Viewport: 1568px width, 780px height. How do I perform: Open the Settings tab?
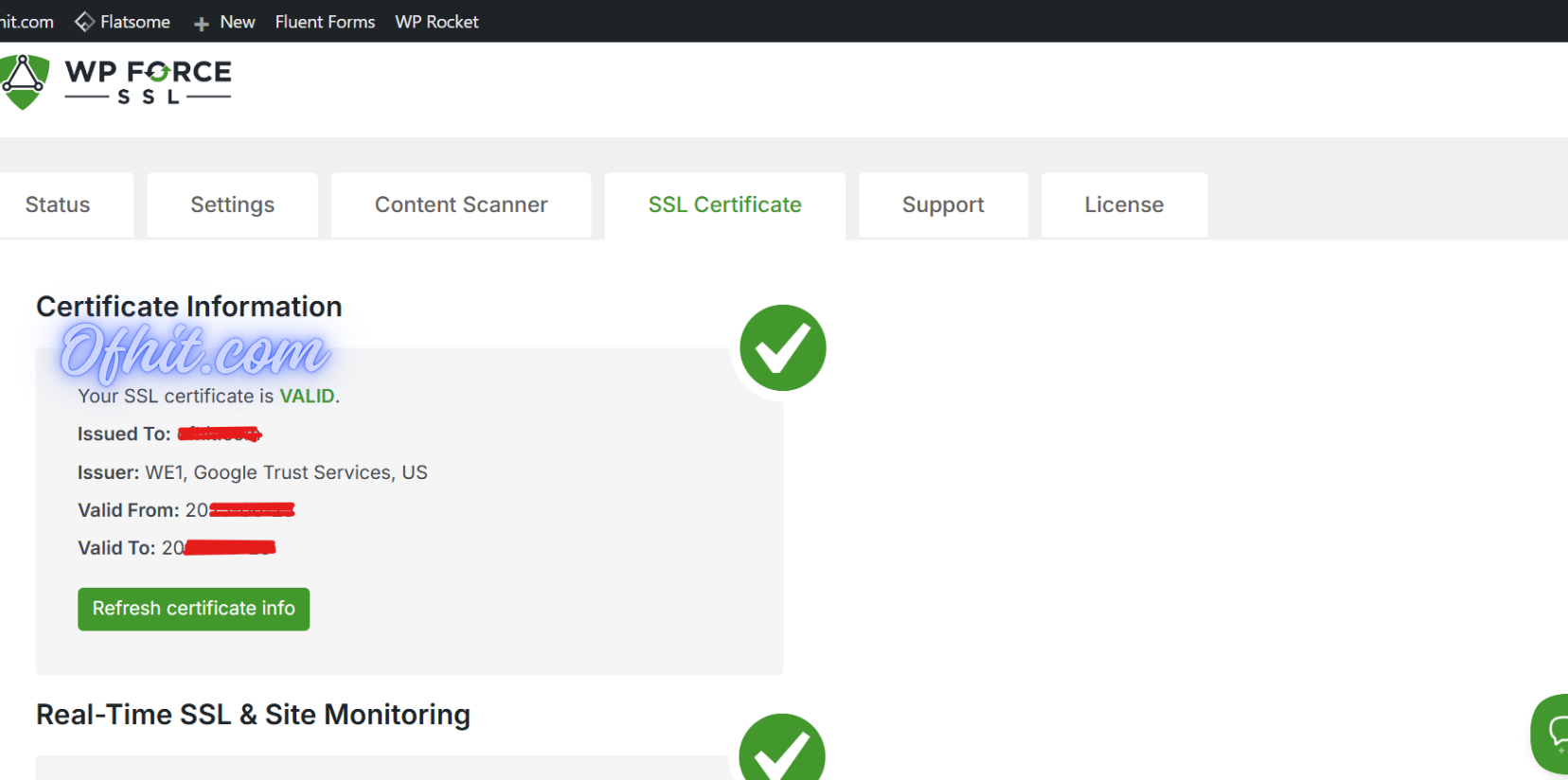pos(232,204)
